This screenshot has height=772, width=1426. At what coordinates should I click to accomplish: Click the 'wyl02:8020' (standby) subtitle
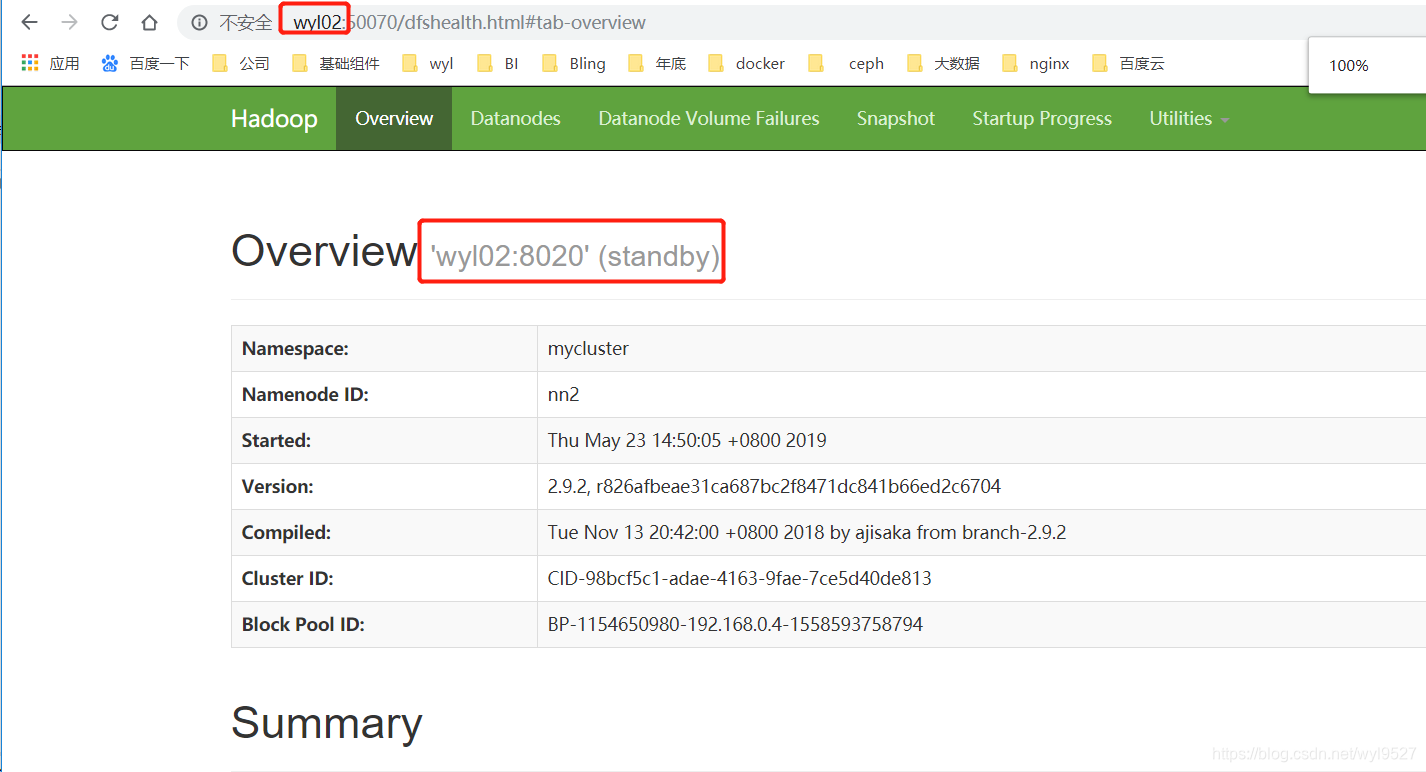point(575,256)
